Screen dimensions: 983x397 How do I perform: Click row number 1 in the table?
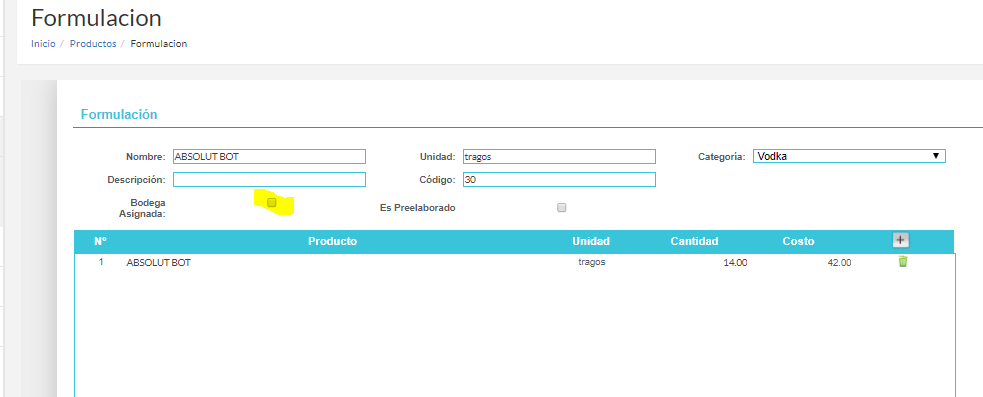pos(101,262)
